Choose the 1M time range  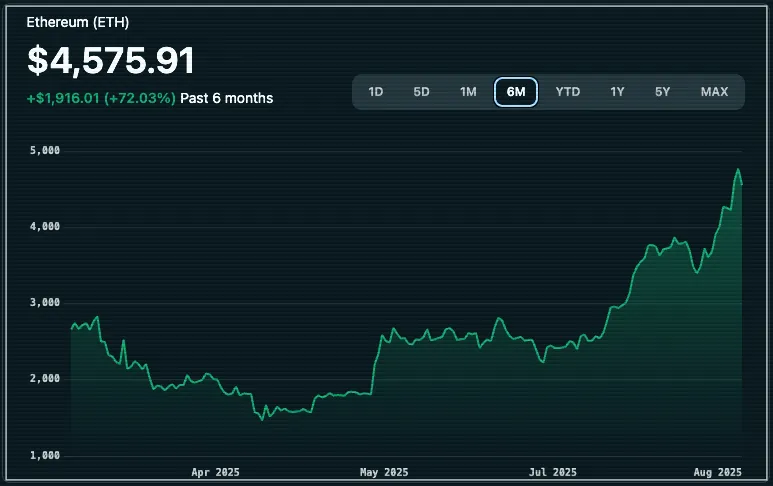click(x=468, y=92)
